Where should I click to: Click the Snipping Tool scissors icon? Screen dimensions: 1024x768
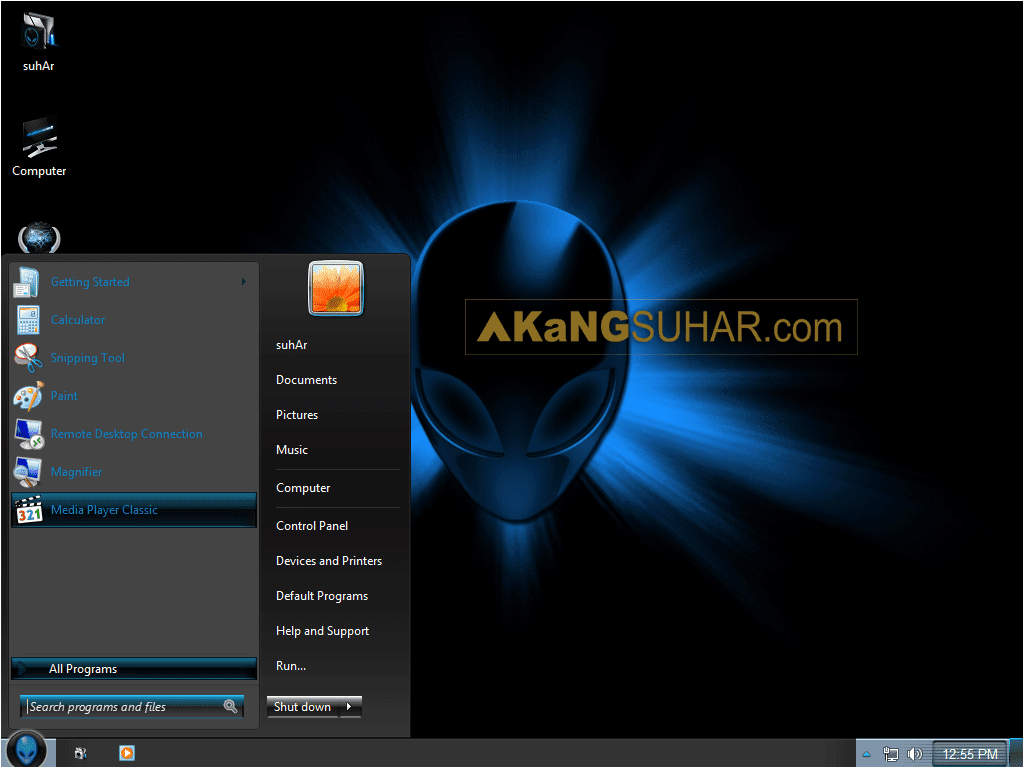[27, 358]
